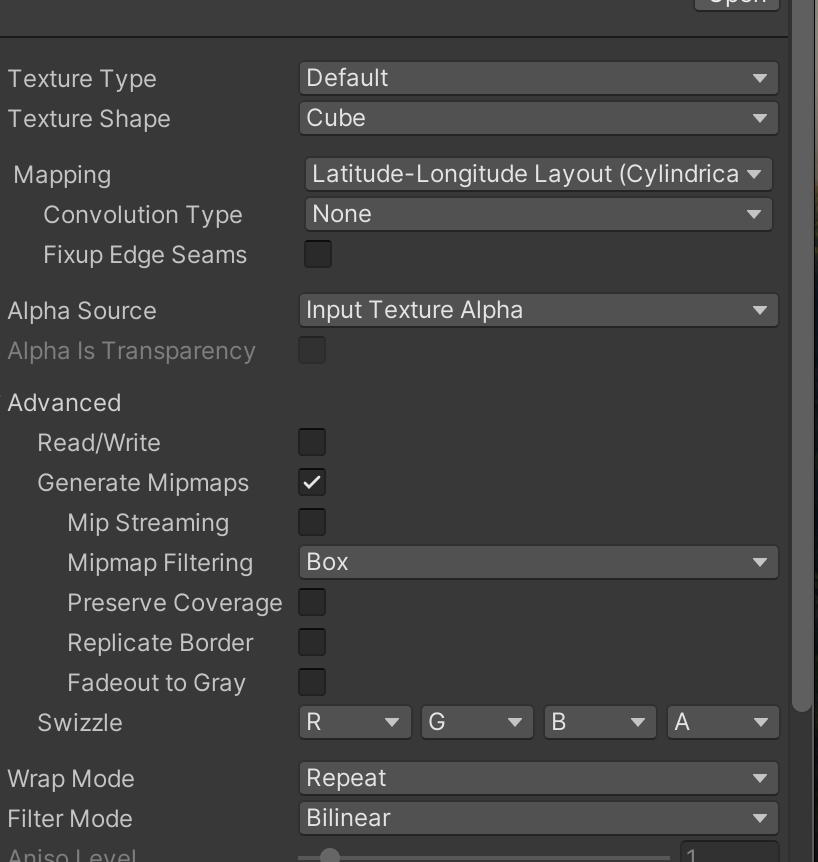818x862 pixels.
Task: Open the Swizzle B channel dropdown
Action: click(x=600, y=722)
